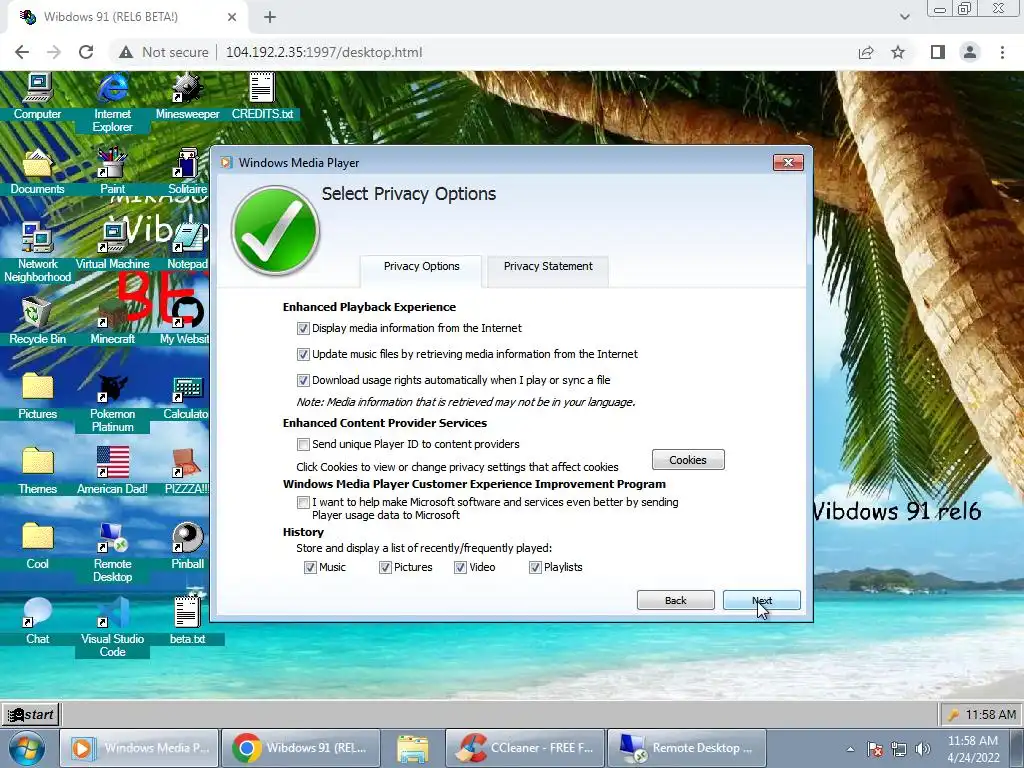Image resolution: width=1024 pixels, height=768 pixels.
Task: Bookmark this page with the star
Action: pyautogui.click(x=898, y=52)
